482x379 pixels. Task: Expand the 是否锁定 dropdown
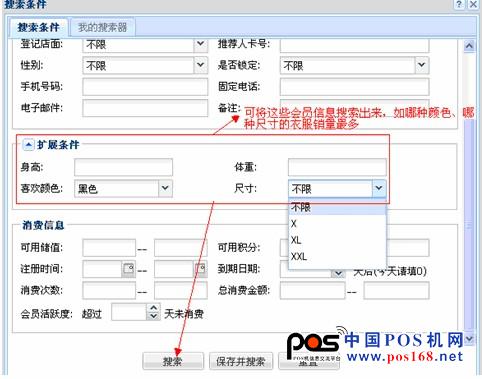pyautogui.click(x=421, y=65)
